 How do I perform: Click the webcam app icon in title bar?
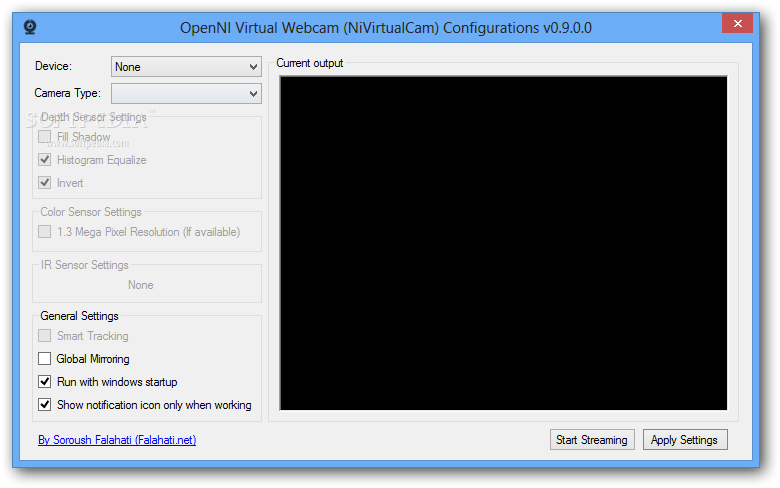point(30,27)
